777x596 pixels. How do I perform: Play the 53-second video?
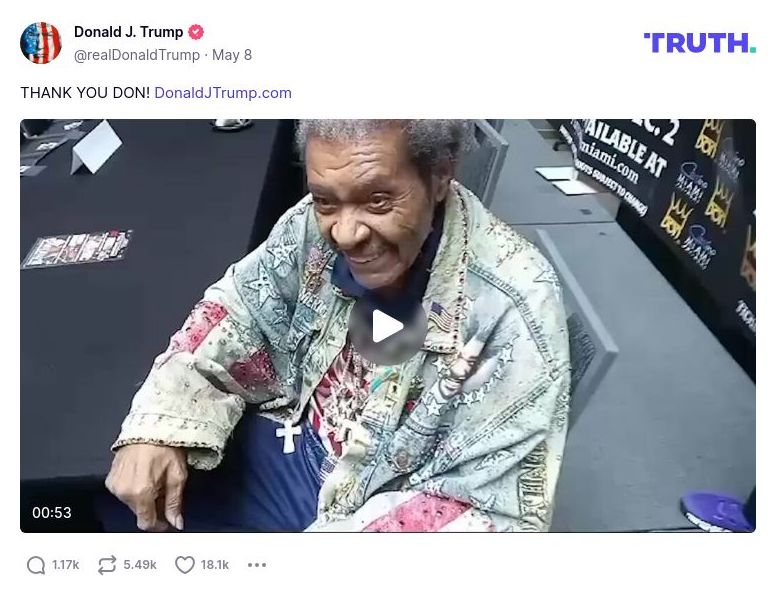click(x=388, y=326)
